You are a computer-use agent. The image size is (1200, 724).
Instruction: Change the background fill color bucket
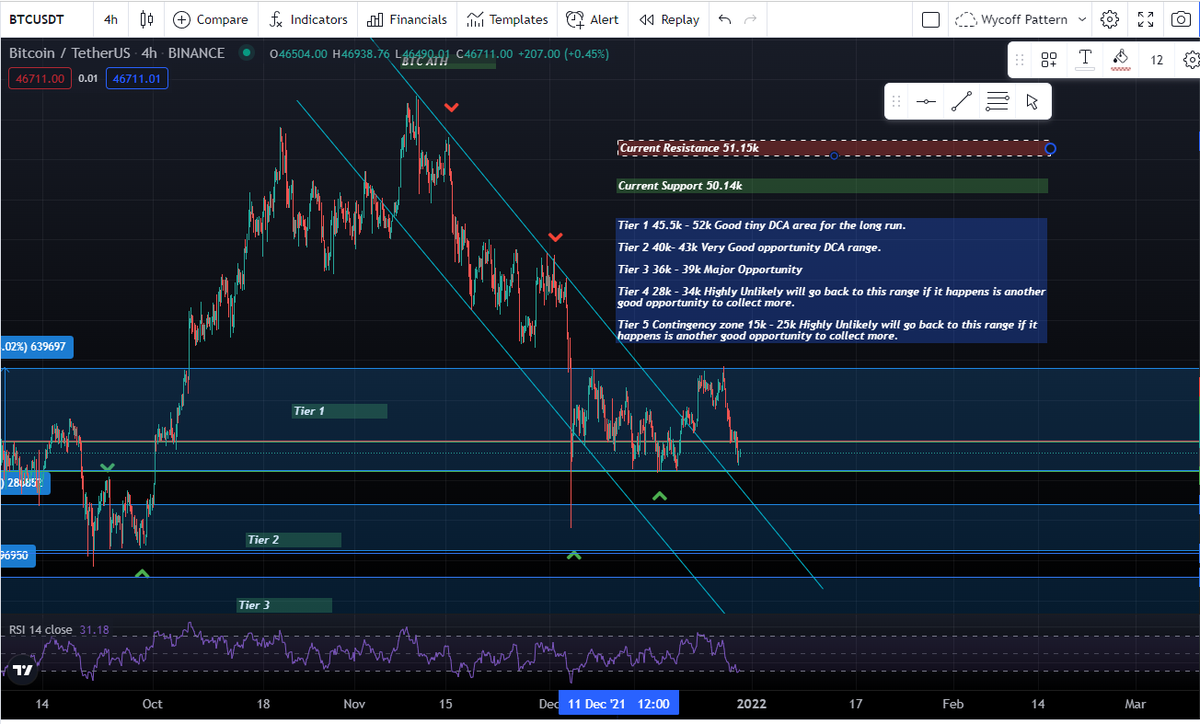pyautogui.click(x=1121, y=60)
